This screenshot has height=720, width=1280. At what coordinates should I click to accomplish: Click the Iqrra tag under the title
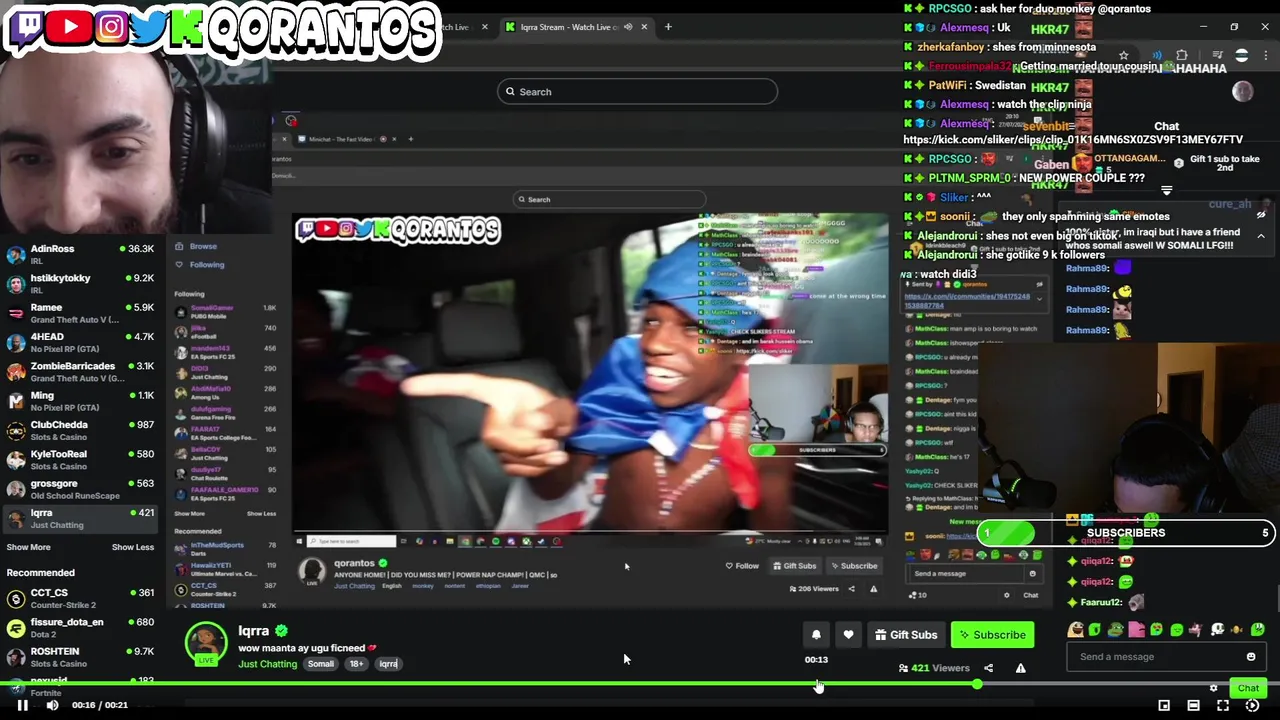[388, 664]
